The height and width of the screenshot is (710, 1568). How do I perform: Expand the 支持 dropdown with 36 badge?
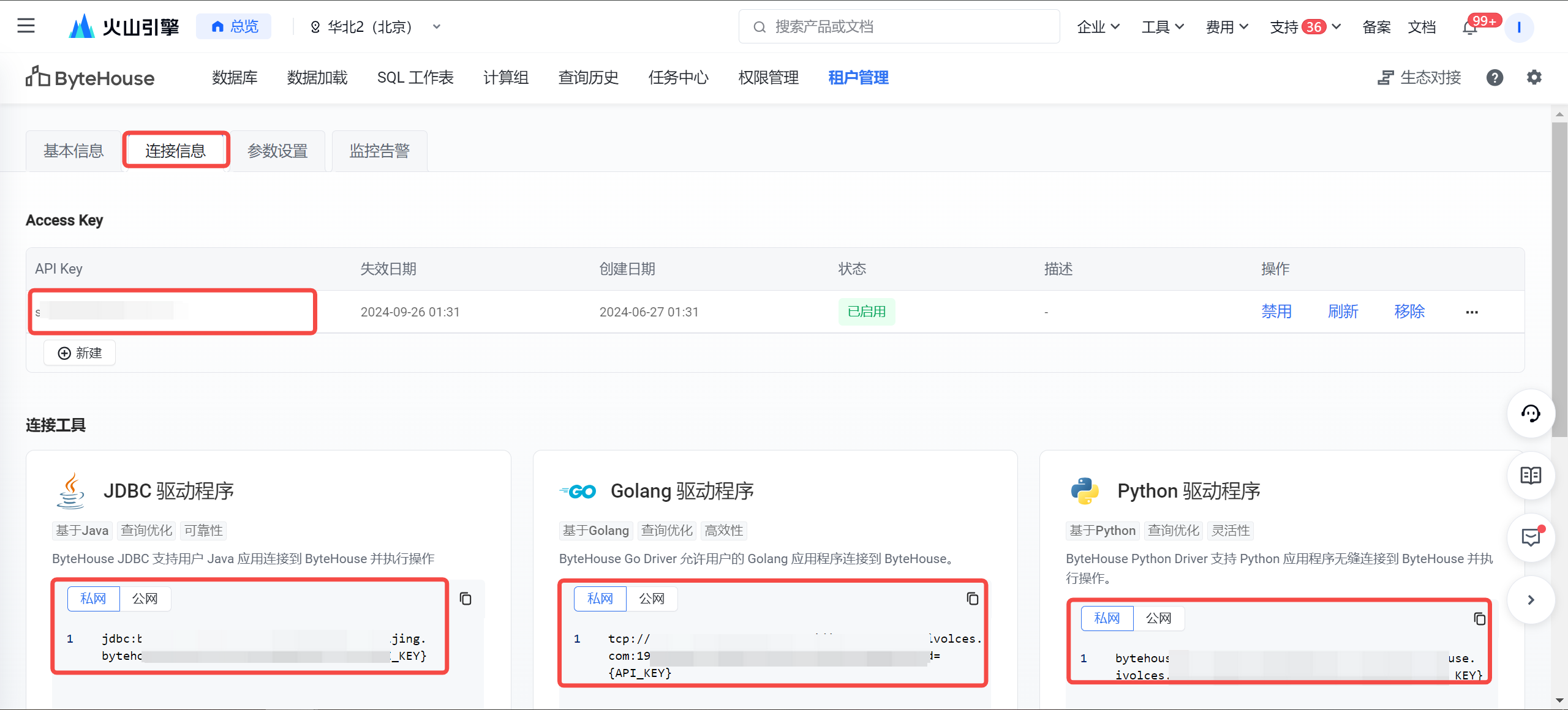click(x=1305, y=27)
